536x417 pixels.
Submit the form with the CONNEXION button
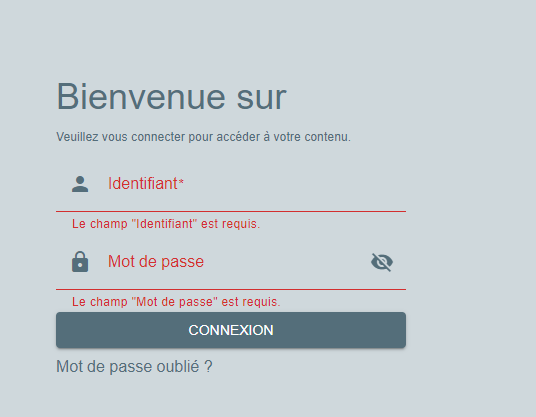231,330
